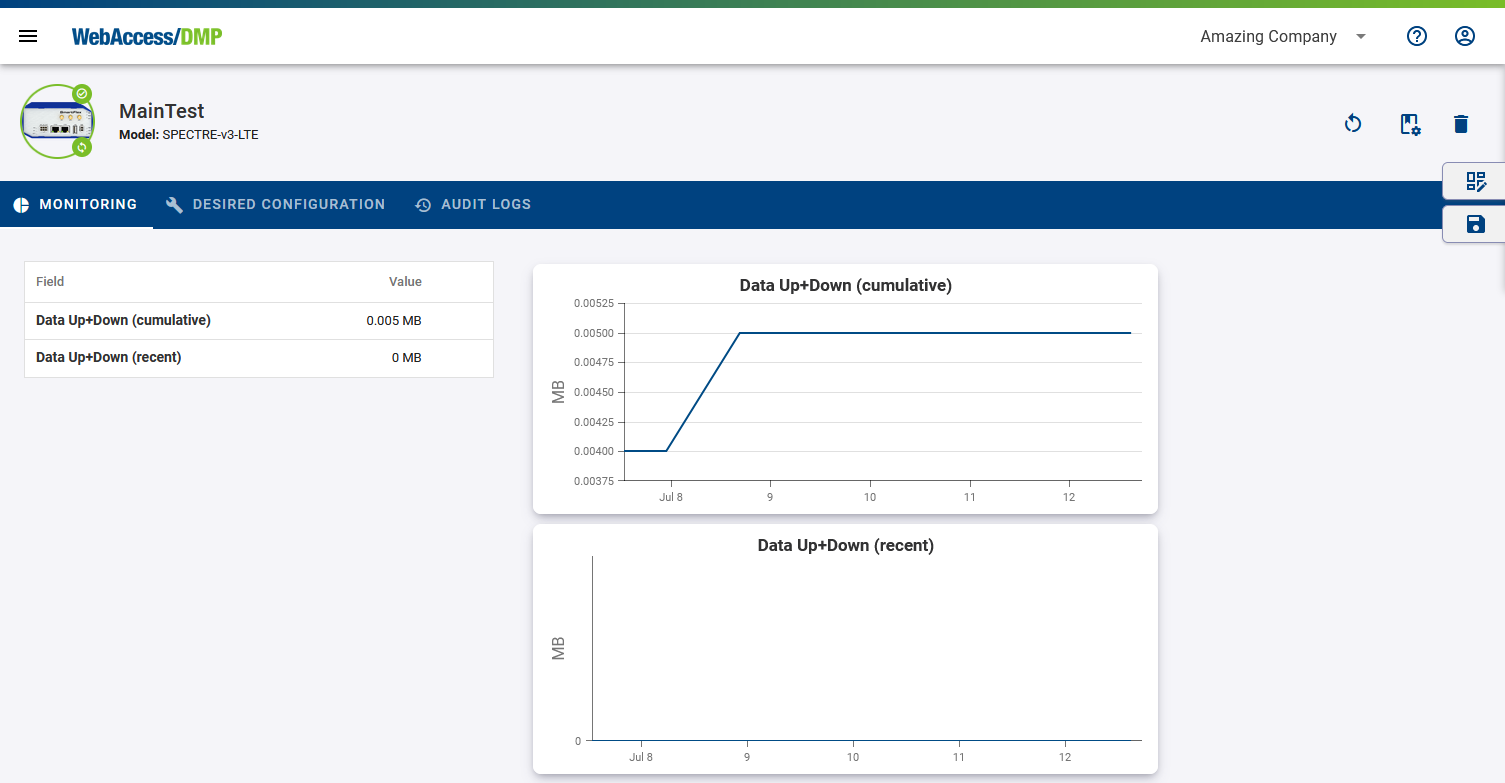Image resolution: width=1505 pixels, height=783 pixels.
Task: Click the SPECTRE-v3-LTE model text
Action: click(x=210, y=134)
